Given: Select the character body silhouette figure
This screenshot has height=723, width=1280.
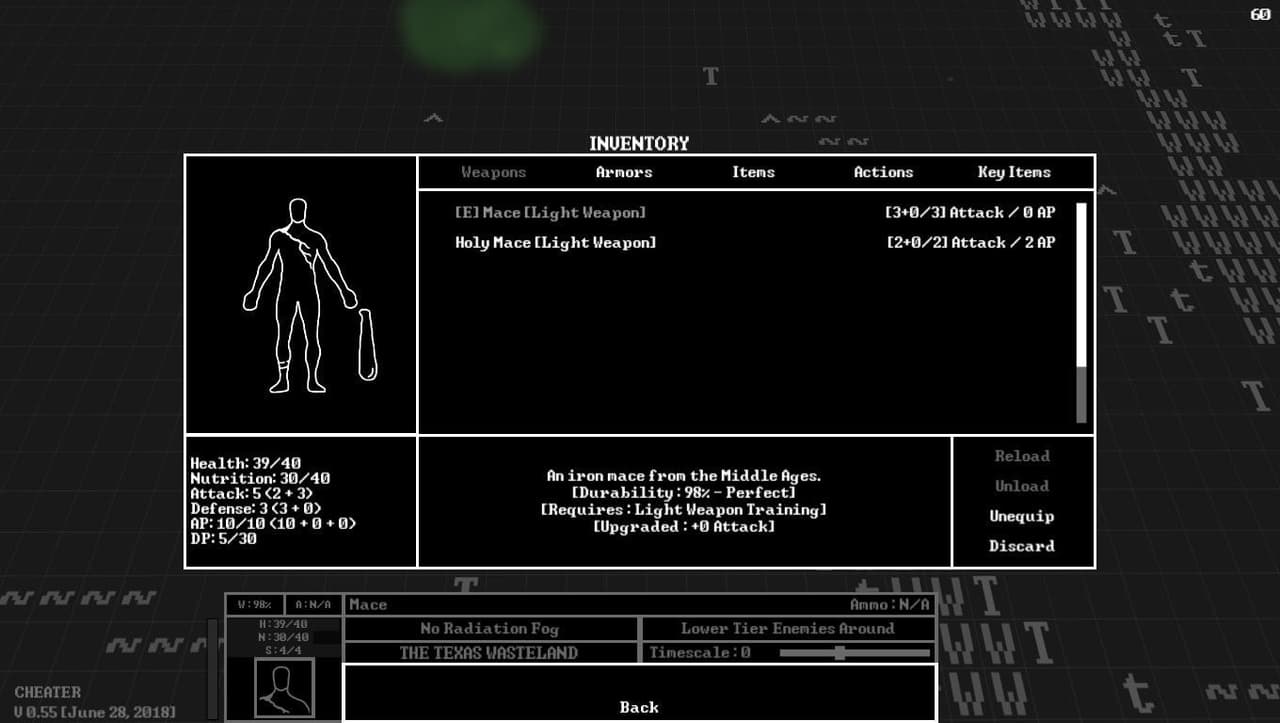Looking at the screenshot, I should (300, 295).
